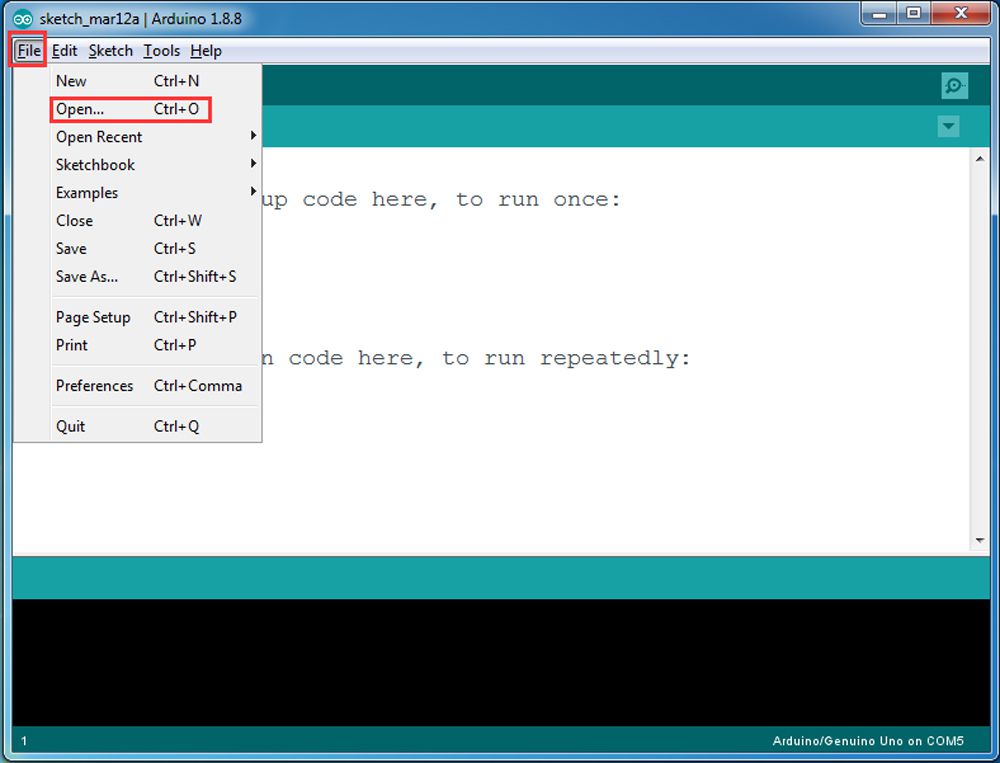The image size is (1000, 763).
Task: Click the 'run repeatedly:' comment text
Action: point(587,359)
